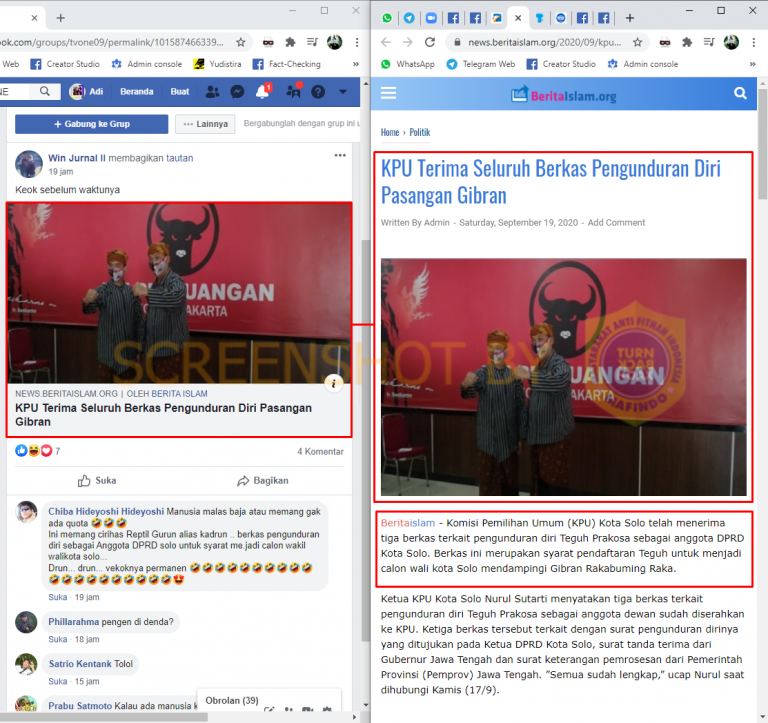Open shared link preview image on Facebook
Viewport: 768px width, 723px height.
pyautogui.click(x=179, y=293)
